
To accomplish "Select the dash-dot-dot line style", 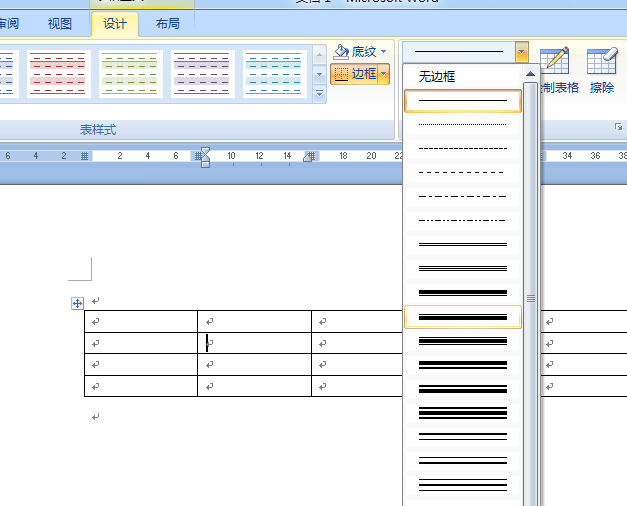I will tap(463, 220).
